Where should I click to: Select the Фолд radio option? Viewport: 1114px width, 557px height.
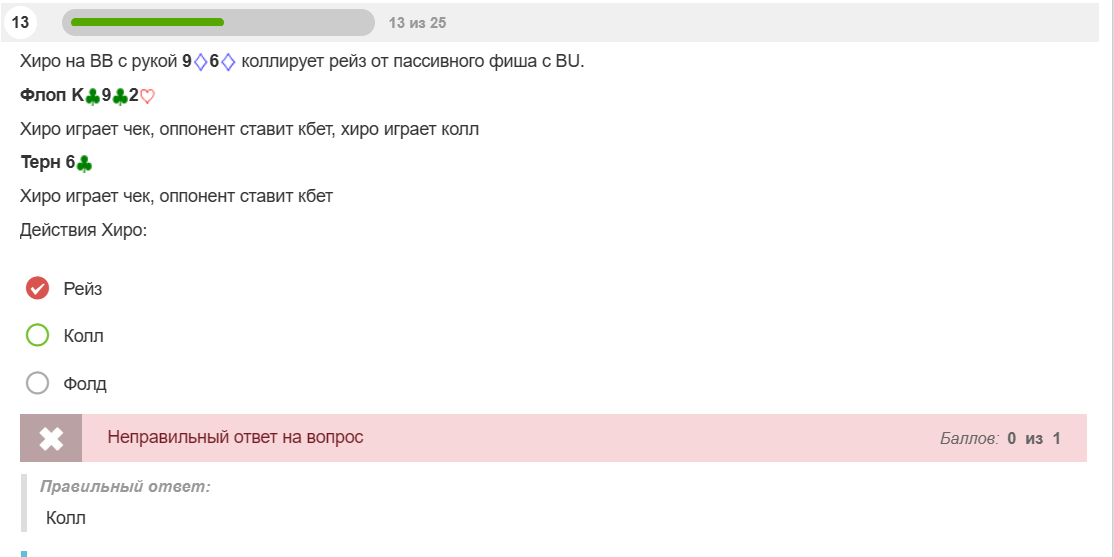tap(37, 384)
